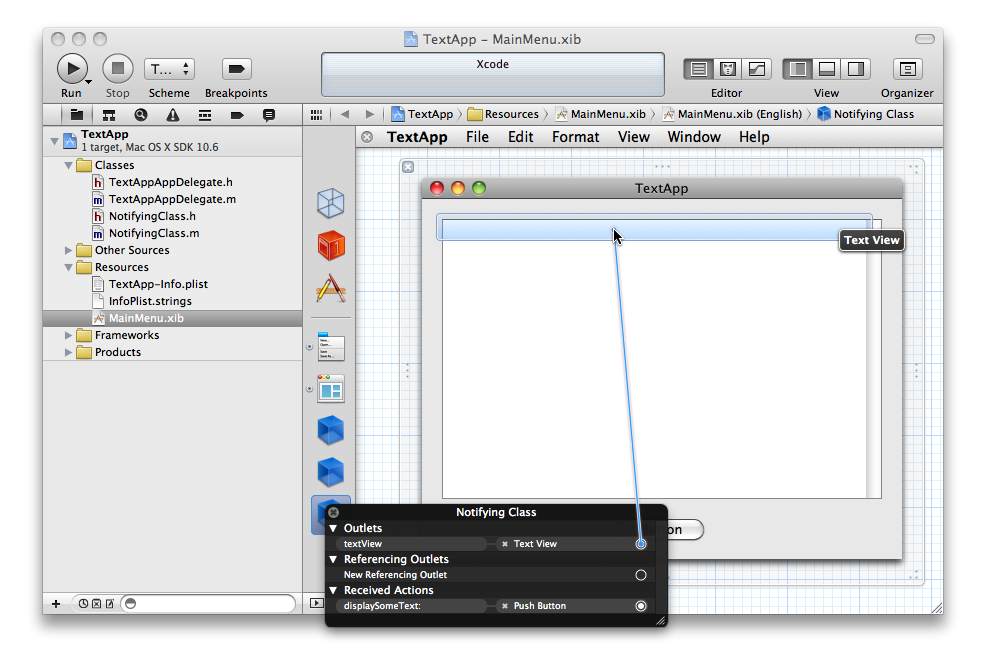
Task: Go forward in jump bar history
Action: coord(370,115)
